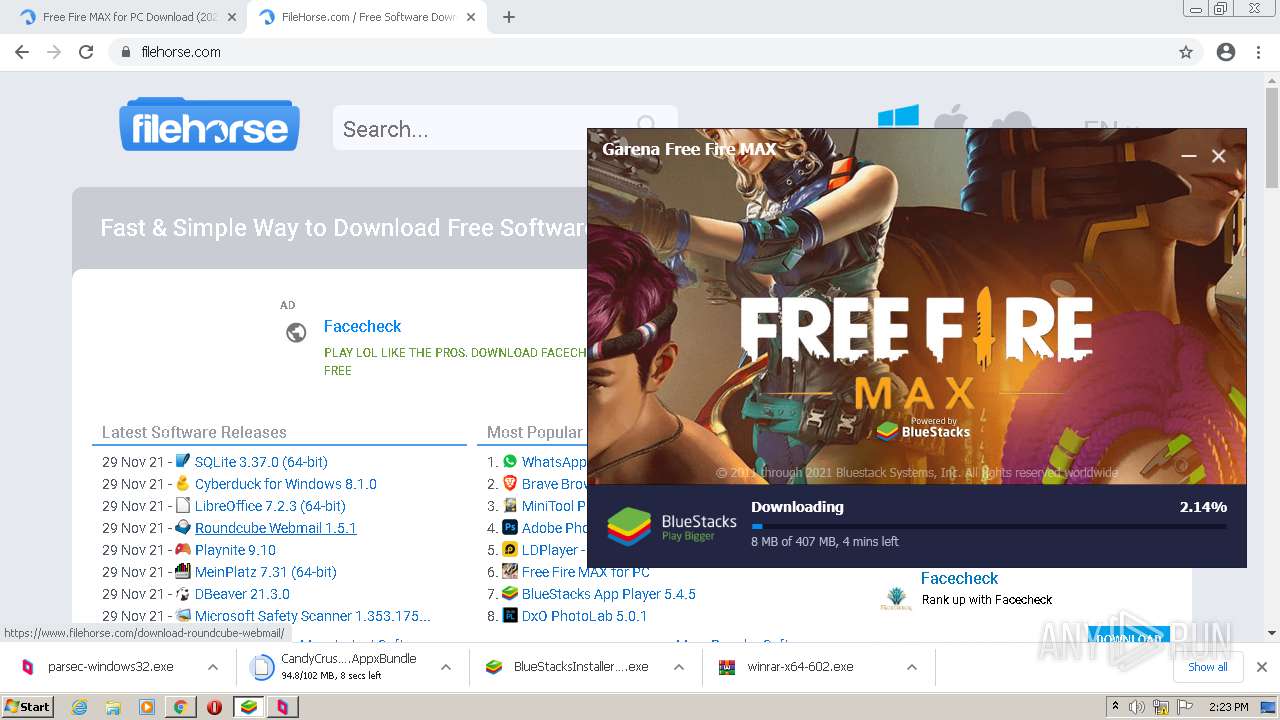This screenshot has height=720, width=1280.
Task: Open Cyberduck for Windows 8.1.0 link
Action: click(285, 484)
